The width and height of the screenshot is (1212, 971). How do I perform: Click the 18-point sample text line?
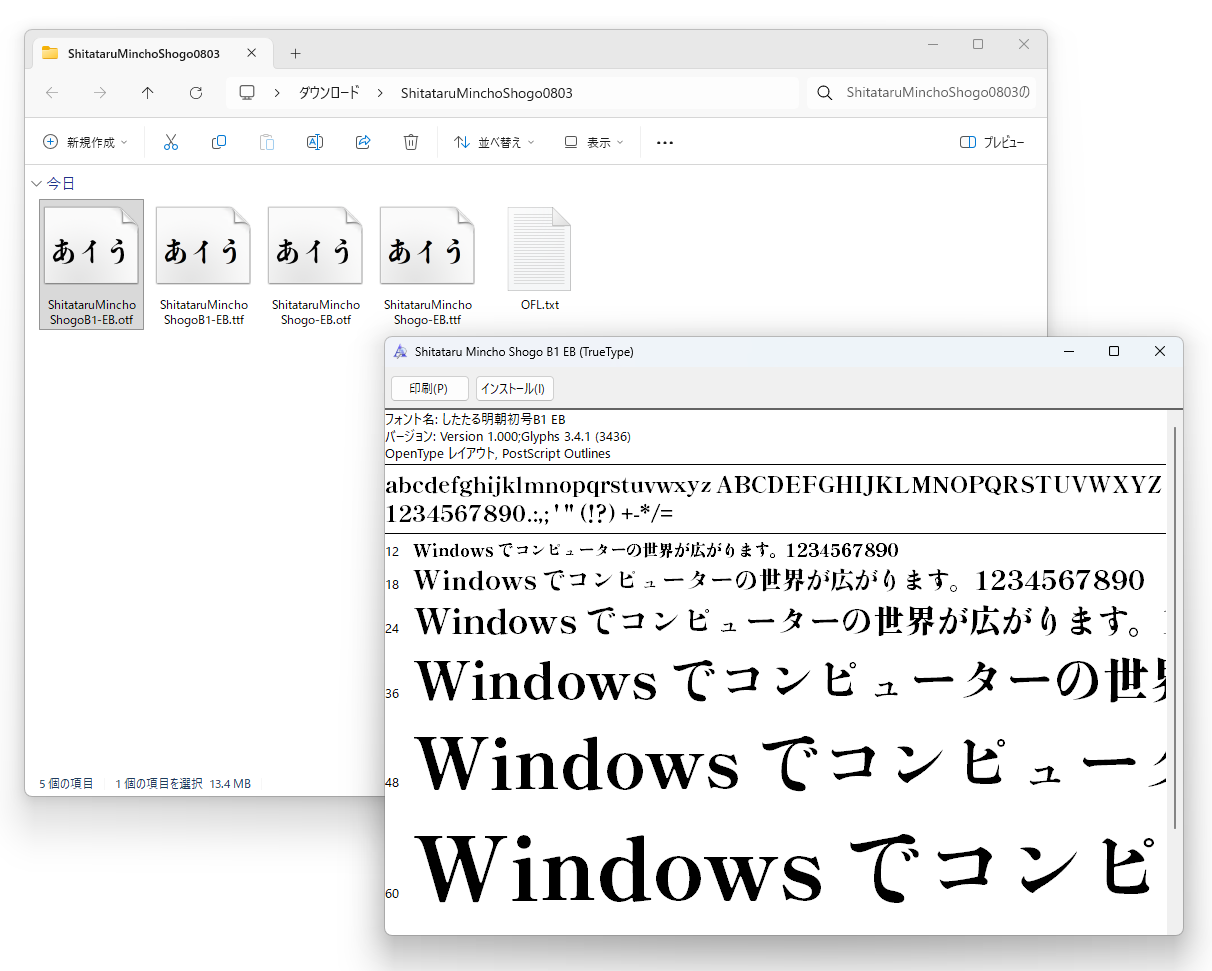click(779, 581)
